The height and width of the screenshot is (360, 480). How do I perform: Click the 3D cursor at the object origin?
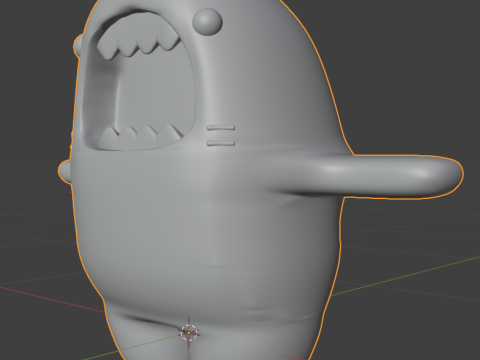pyautogui.click(x=189, y=332)
